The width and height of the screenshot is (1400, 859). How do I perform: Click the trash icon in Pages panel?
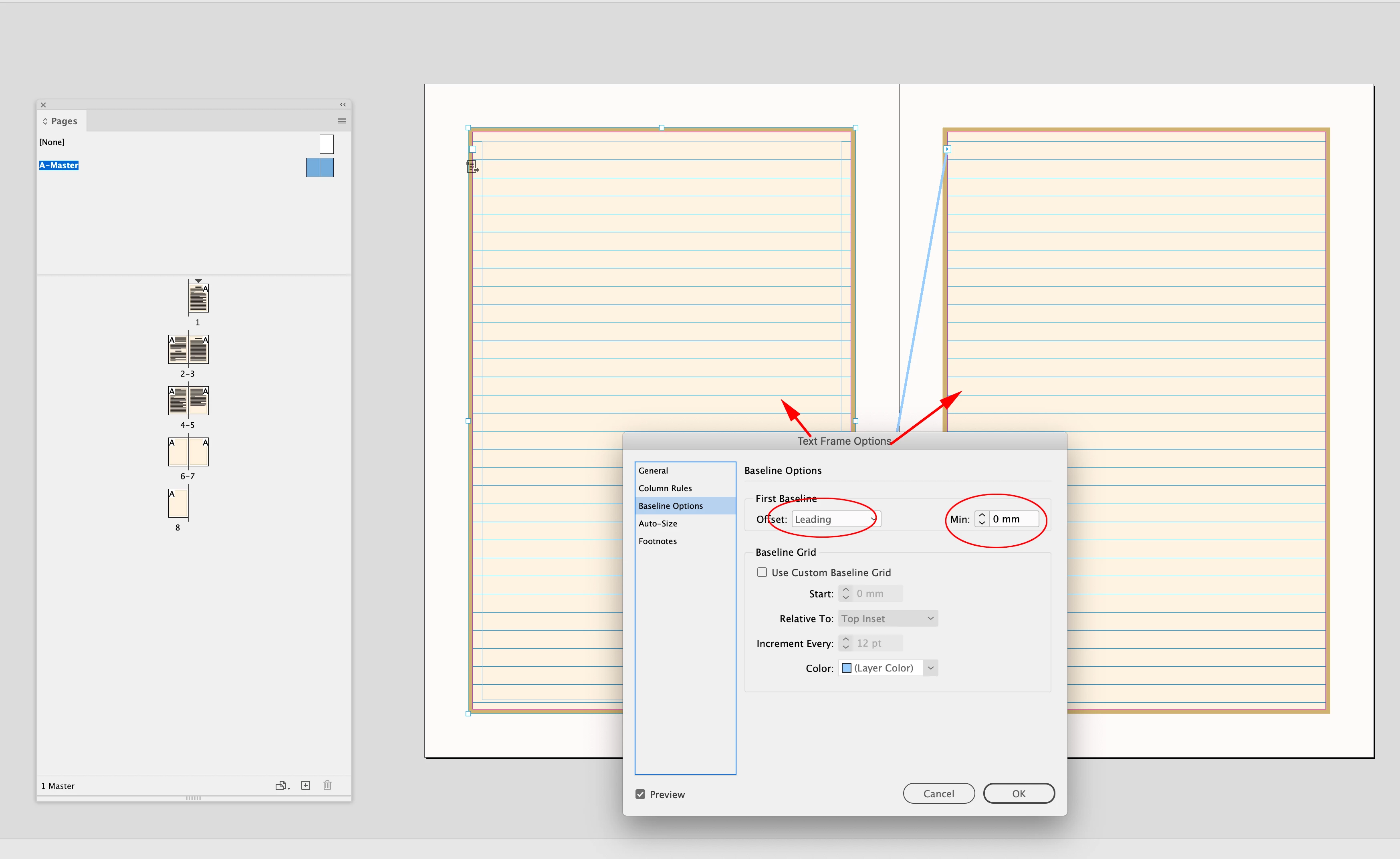327,785
